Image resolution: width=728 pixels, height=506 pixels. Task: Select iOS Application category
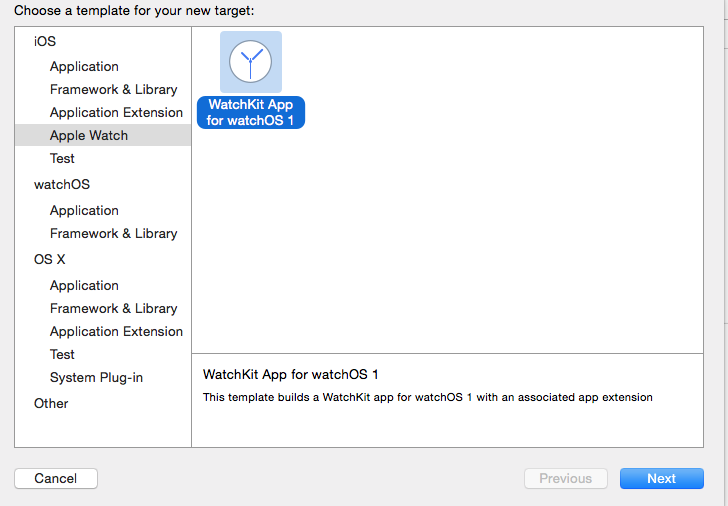[84, 66]
